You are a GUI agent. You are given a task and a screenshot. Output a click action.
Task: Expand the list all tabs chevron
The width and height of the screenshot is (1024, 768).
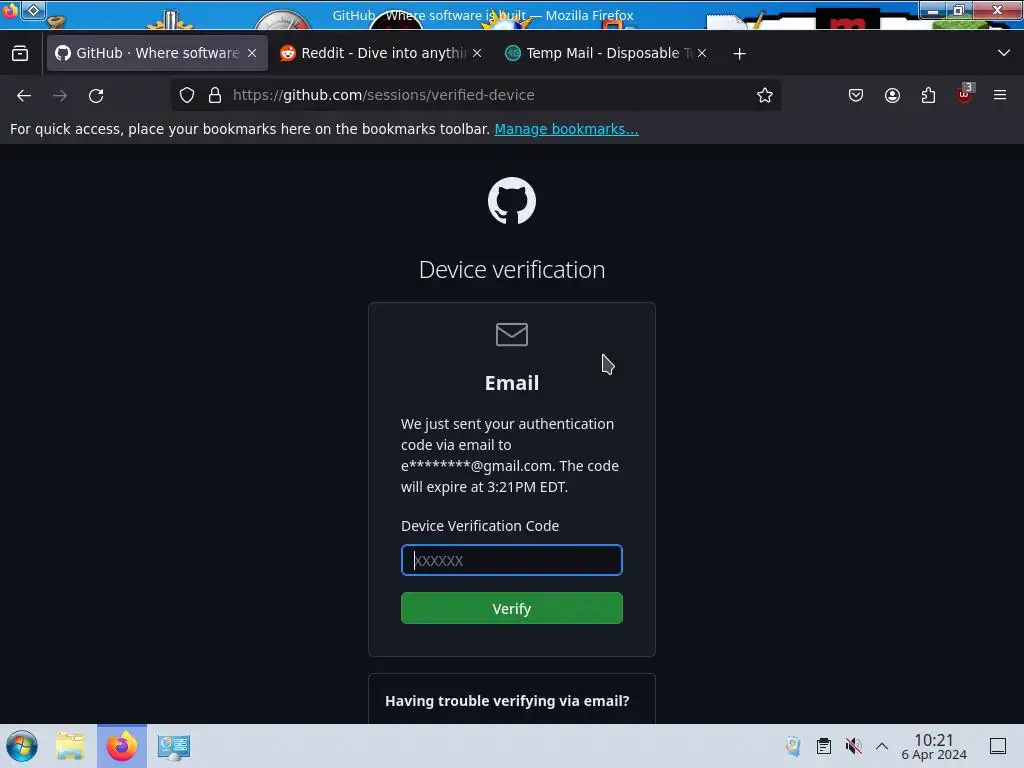coord(1004,54)
